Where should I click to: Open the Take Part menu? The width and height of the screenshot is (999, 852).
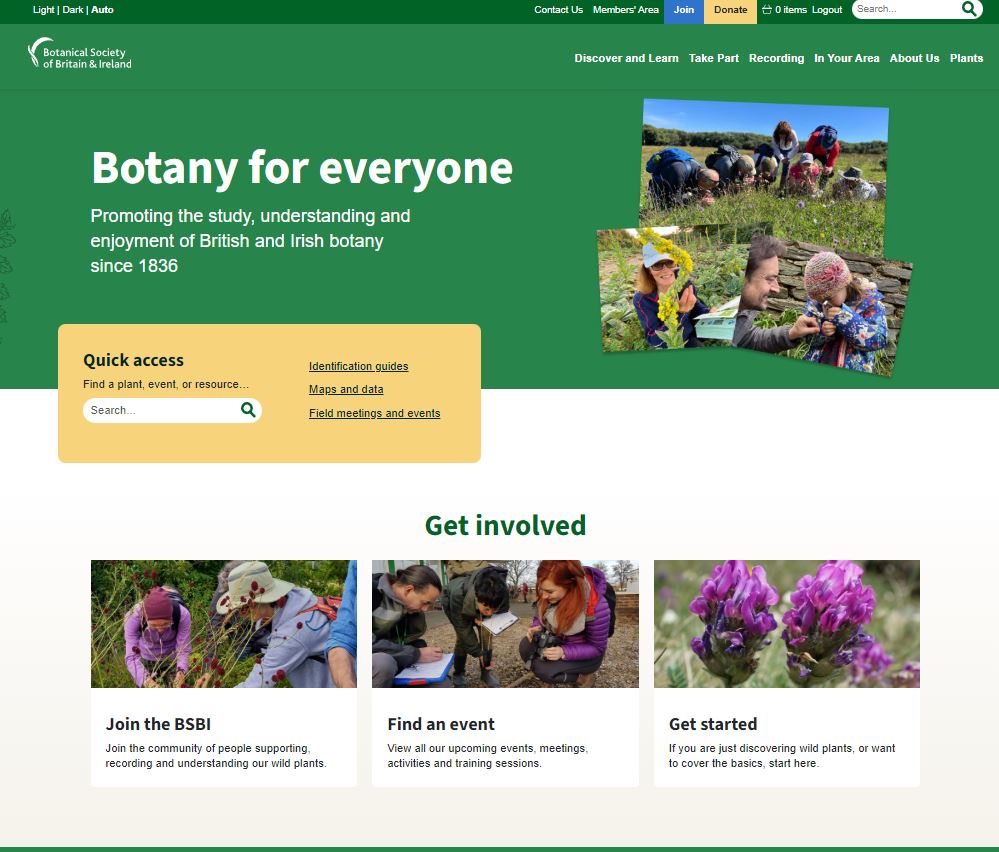[714, 58]
